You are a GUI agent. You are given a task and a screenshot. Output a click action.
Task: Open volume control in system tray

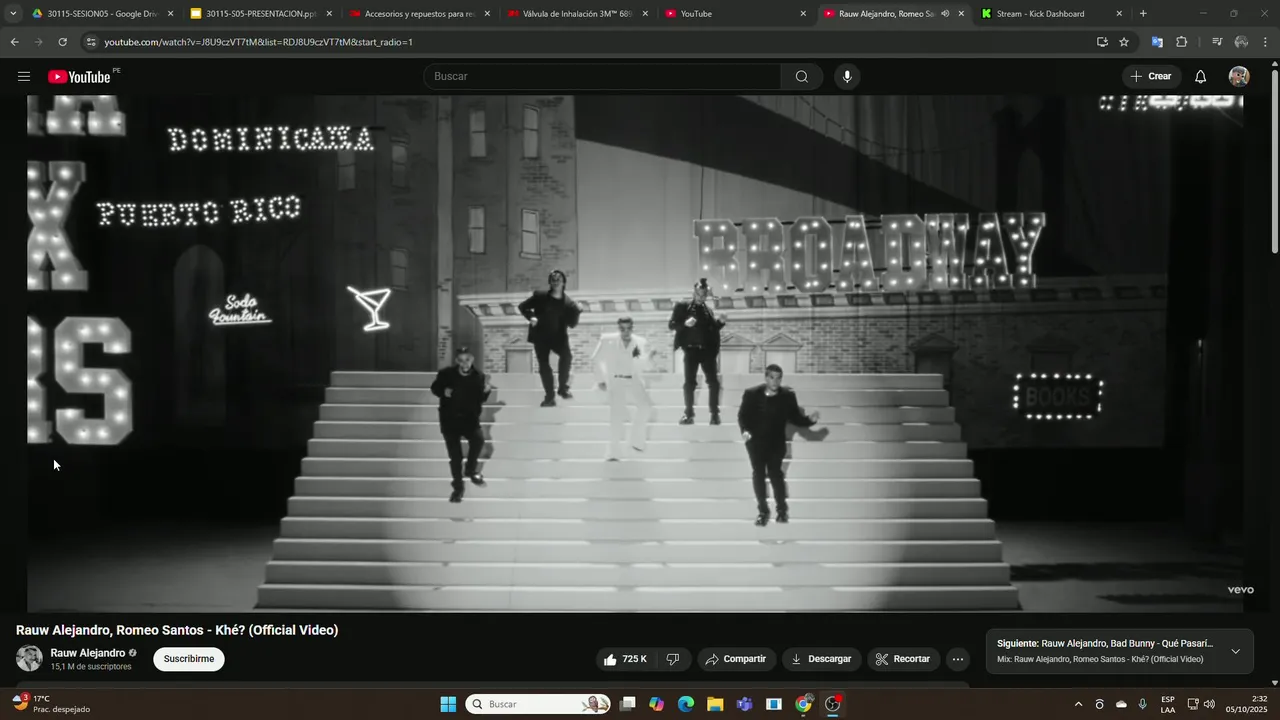point(1209,704)
